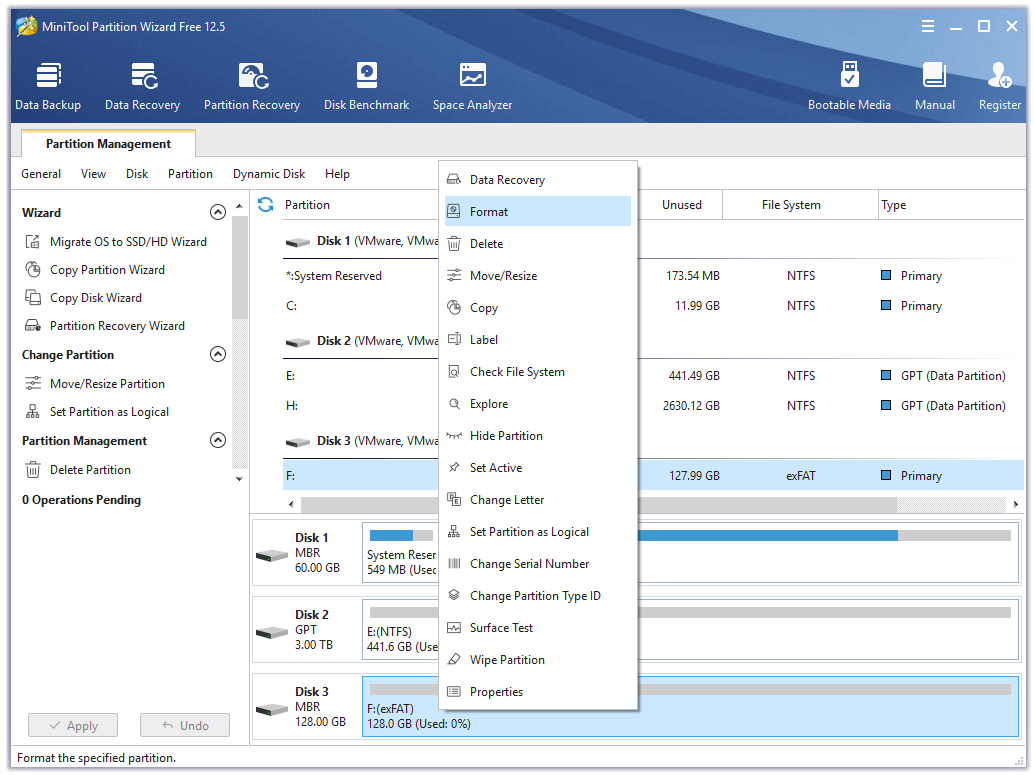Open the Dynamic Disk menu

[269, 173]
